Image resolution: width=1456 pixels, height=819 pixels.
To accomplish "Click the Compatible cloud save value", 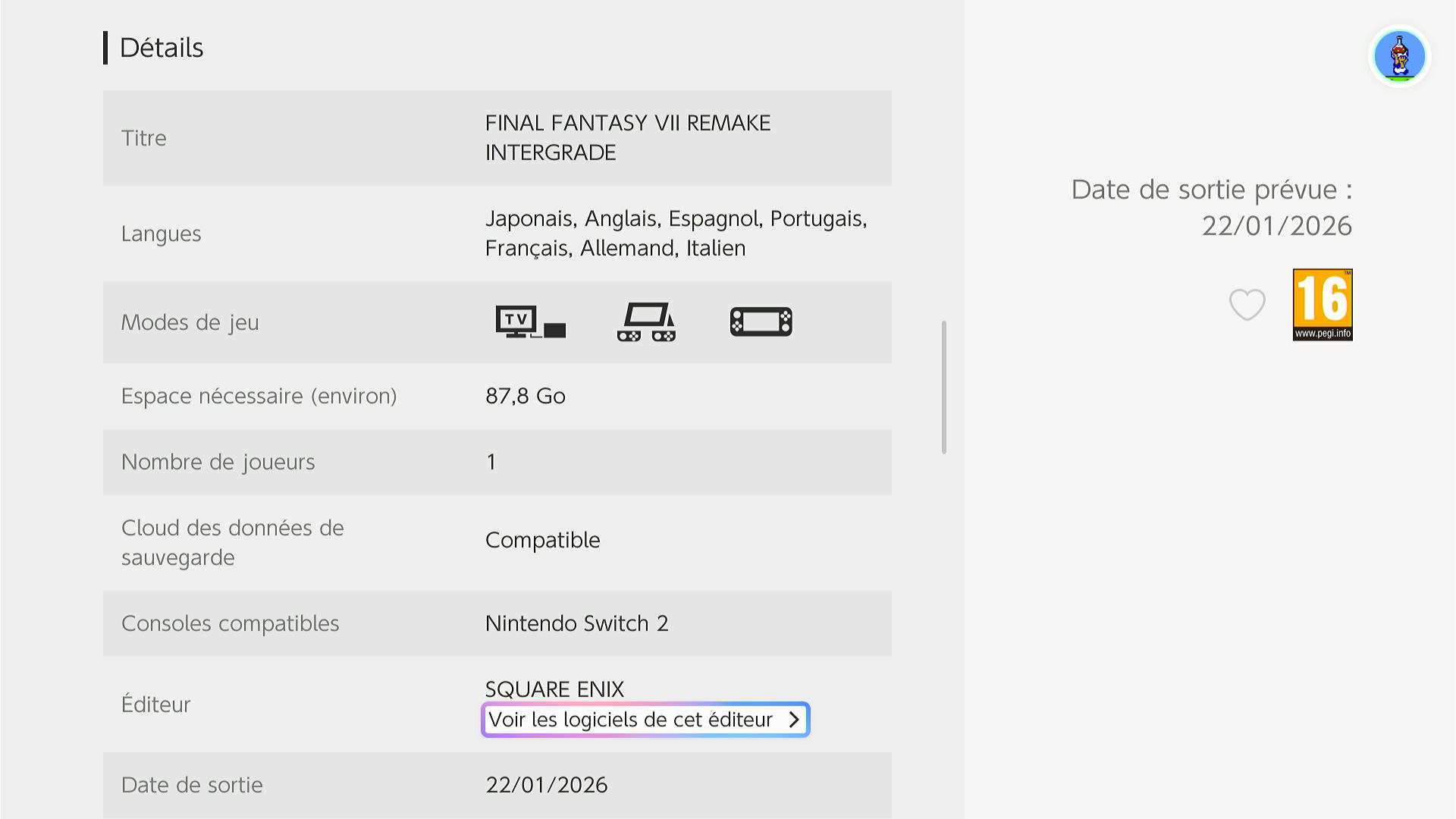I will (x=542, y=540).
